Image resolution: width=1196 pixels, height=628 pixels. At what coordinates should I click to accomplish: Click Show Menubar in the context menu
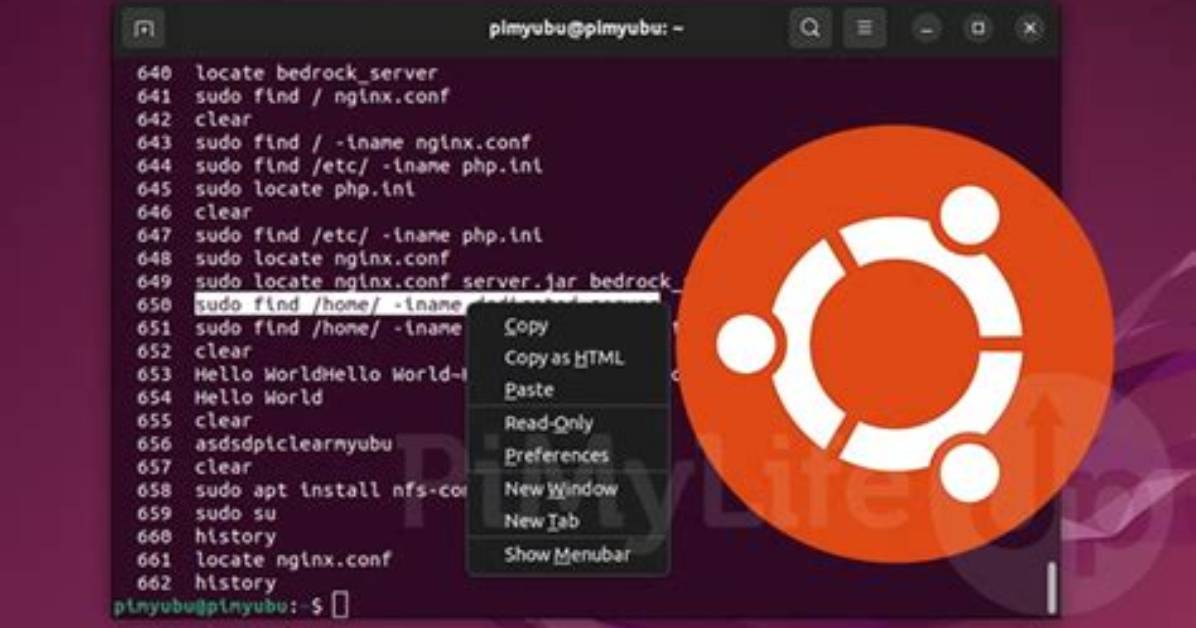(567, 555)
